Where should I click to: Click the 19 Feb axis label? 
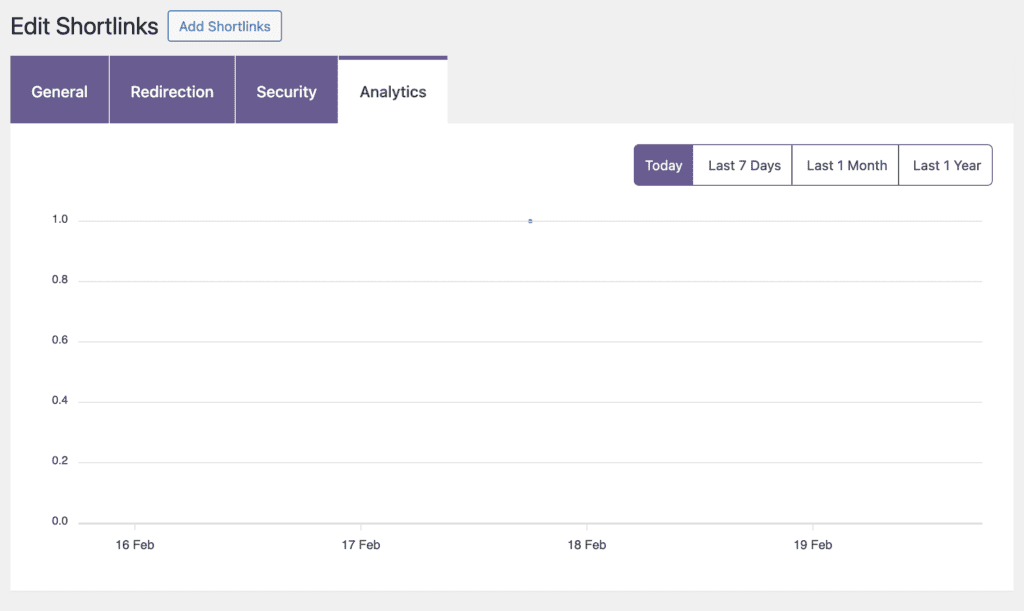[x=812, y=545]
